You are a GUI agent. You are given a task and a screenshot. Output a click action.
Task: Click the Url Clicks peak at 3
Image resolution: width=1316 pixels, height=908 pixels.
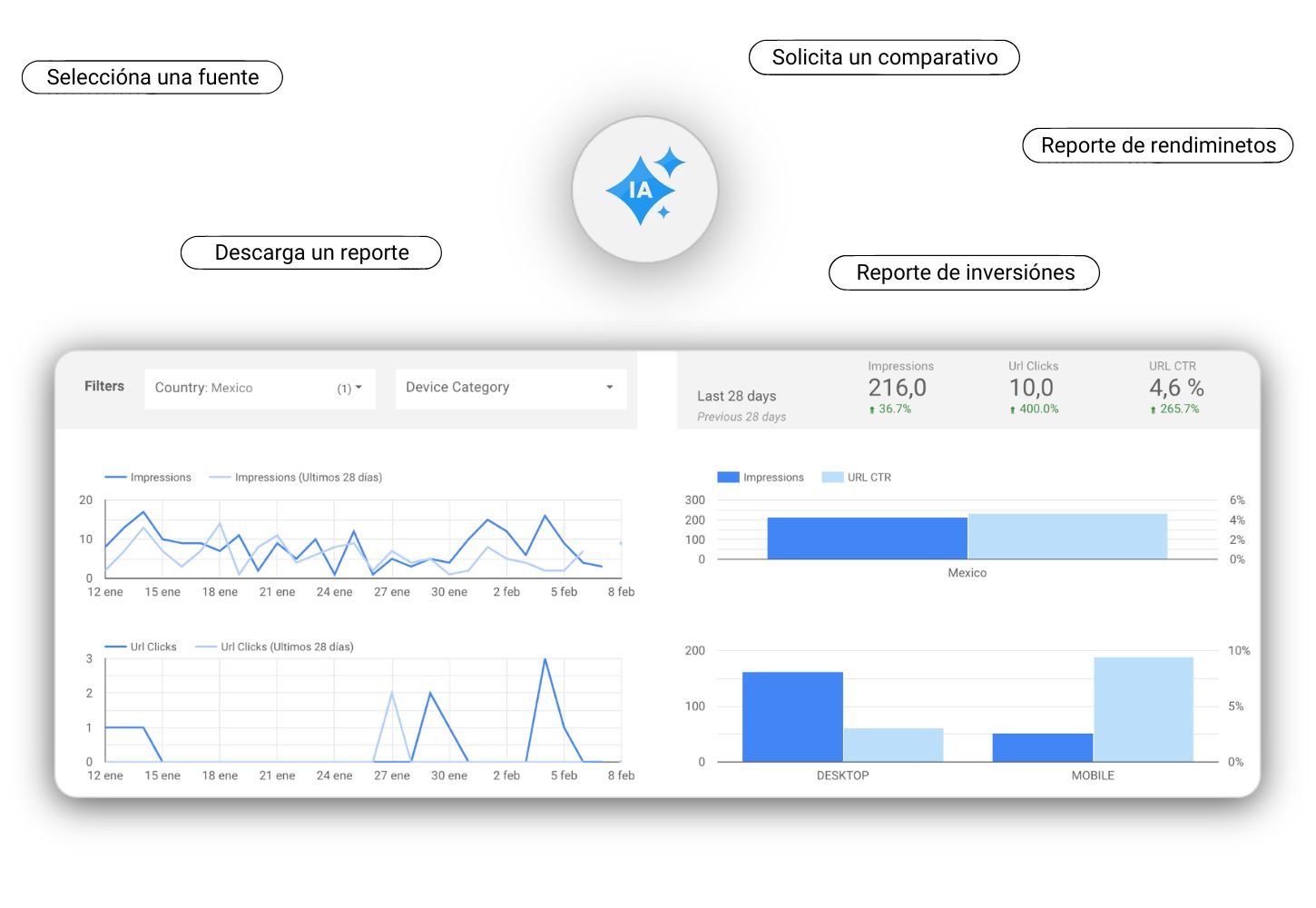[x=545, y=660]
